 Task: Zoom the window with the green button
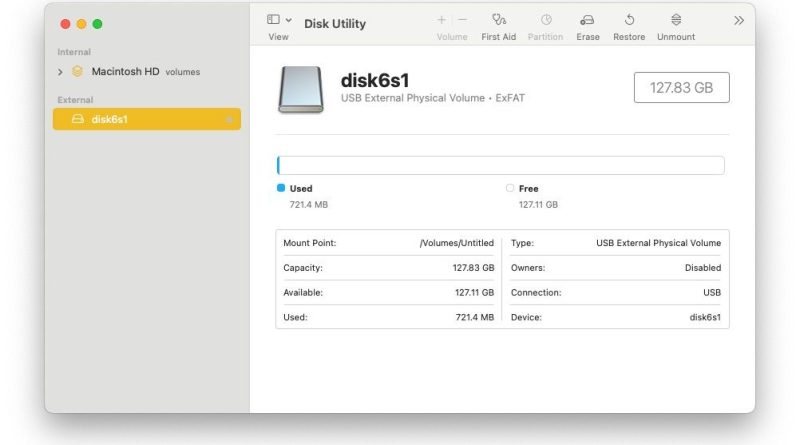[97, 24]
